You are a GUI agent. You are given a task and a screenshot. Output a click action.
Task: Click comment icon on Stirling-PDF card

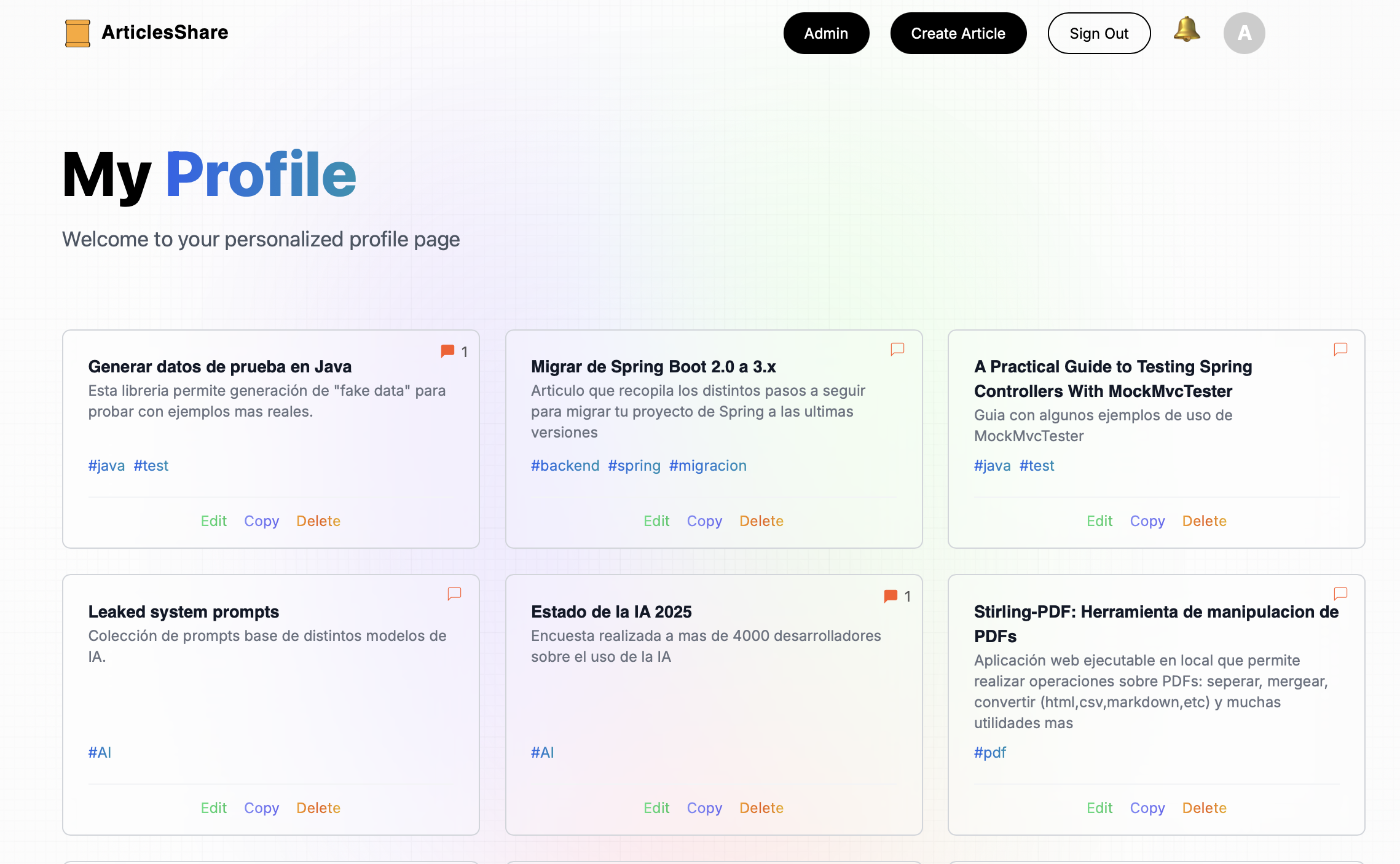pos(1340,594)
